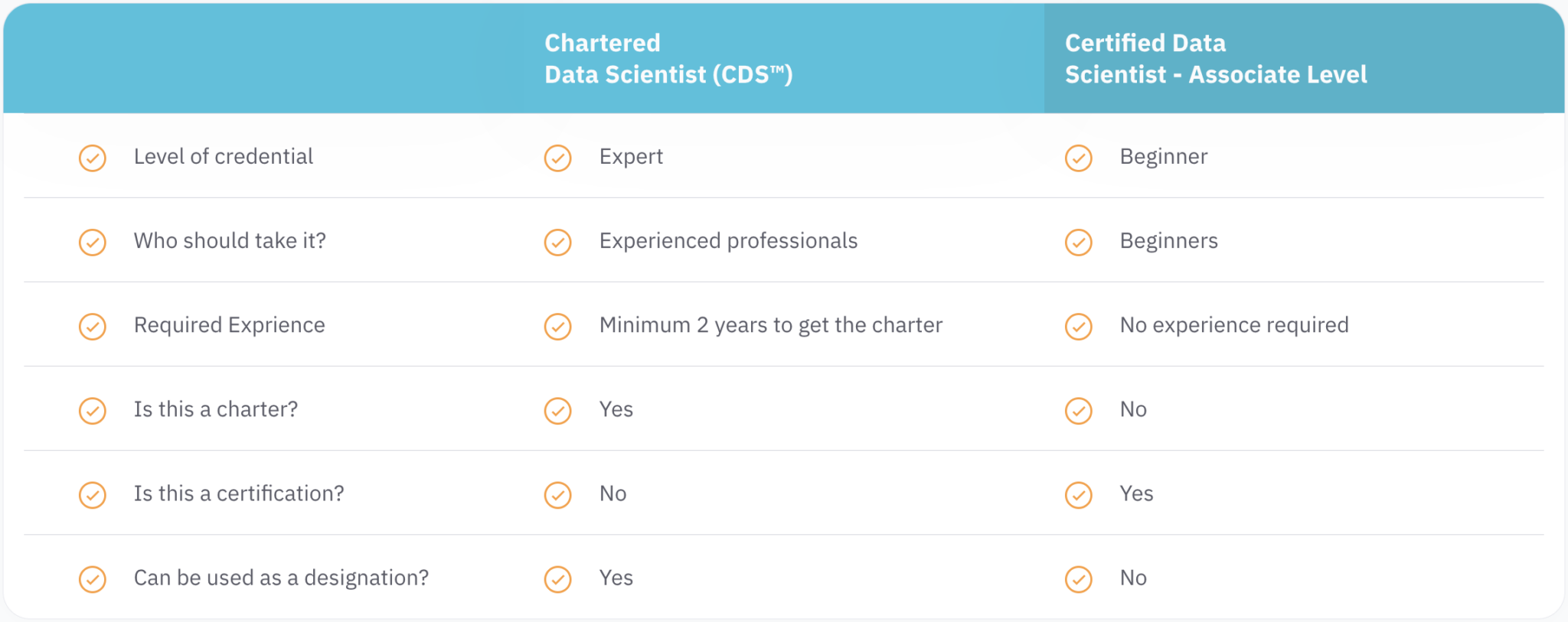Screen dimensions: 1568x622
Task: Click the check icon next to No experience required
Action: [x=1079, y=327]
